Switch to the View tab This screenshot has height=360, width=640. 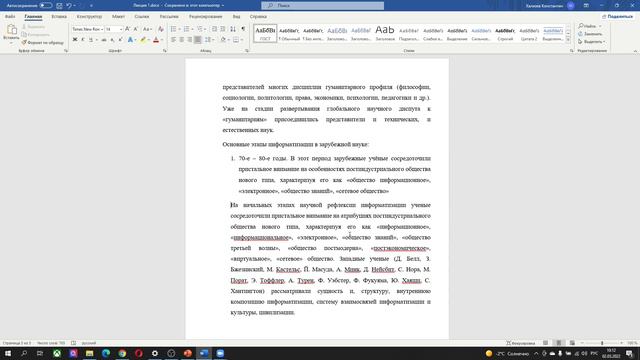click(x=236, y=16)
